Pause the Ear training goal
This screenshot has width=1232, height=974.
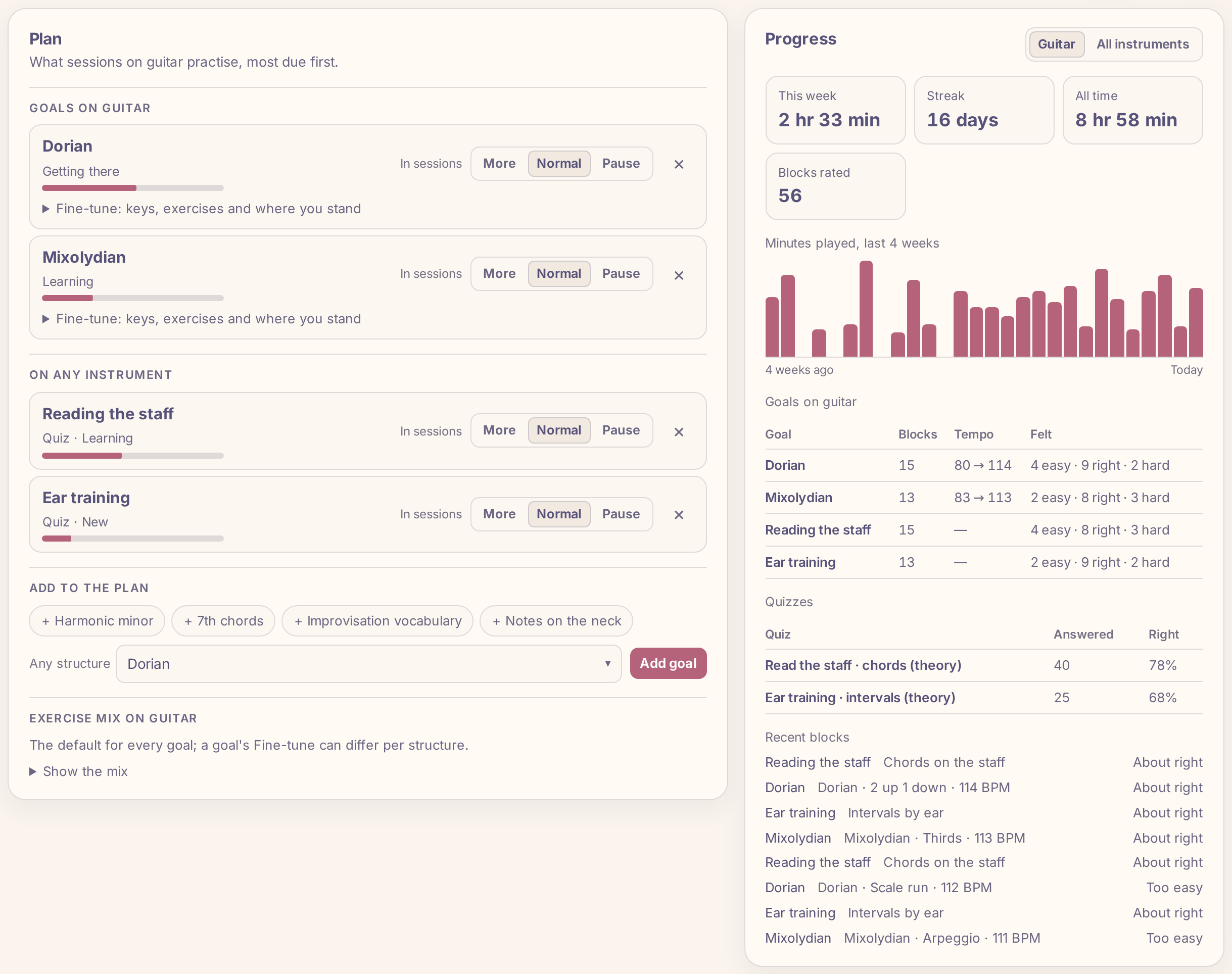click(621, 514)
